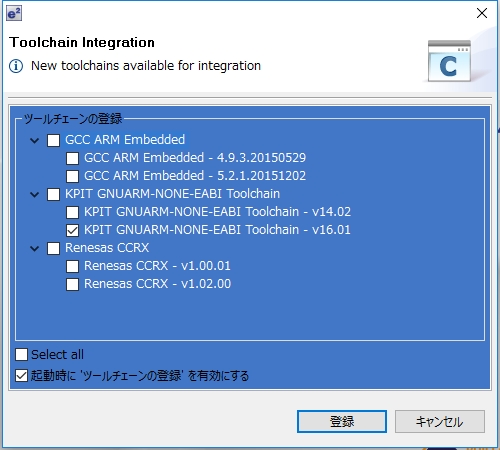Image resolution: width=500 pixels, height=450 pixels.
Task: Toggle the Select all checkbox
Action: pos(21,355)
